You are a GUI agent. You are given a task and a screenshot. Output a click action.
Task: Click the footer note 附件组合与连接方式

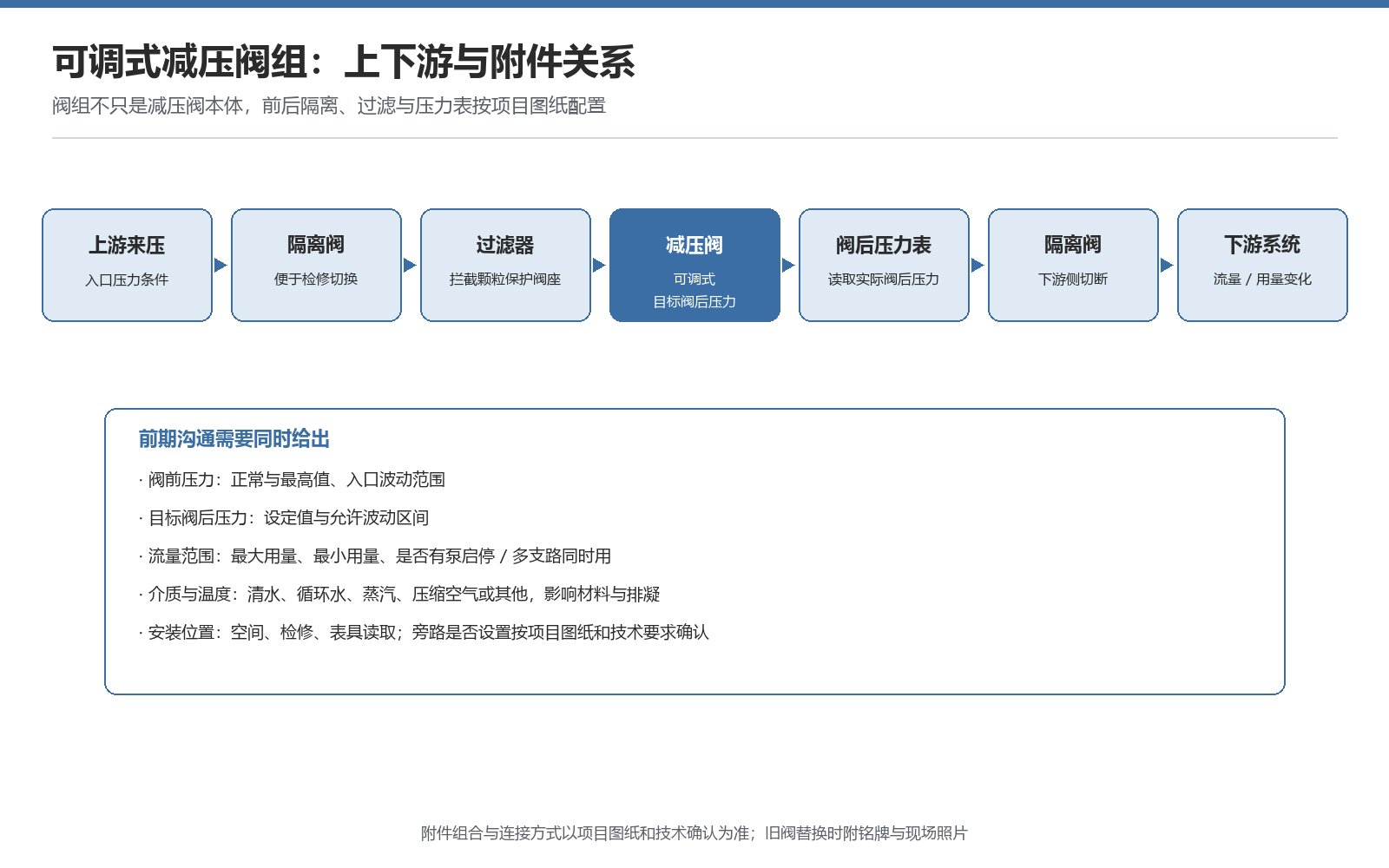point(694,833)
